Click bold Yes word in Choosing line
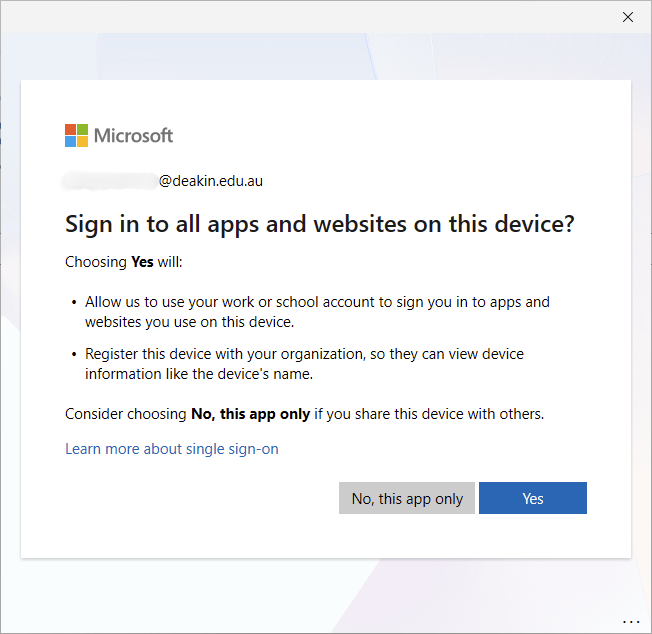The image size is (652, 634). click(142, 262)
